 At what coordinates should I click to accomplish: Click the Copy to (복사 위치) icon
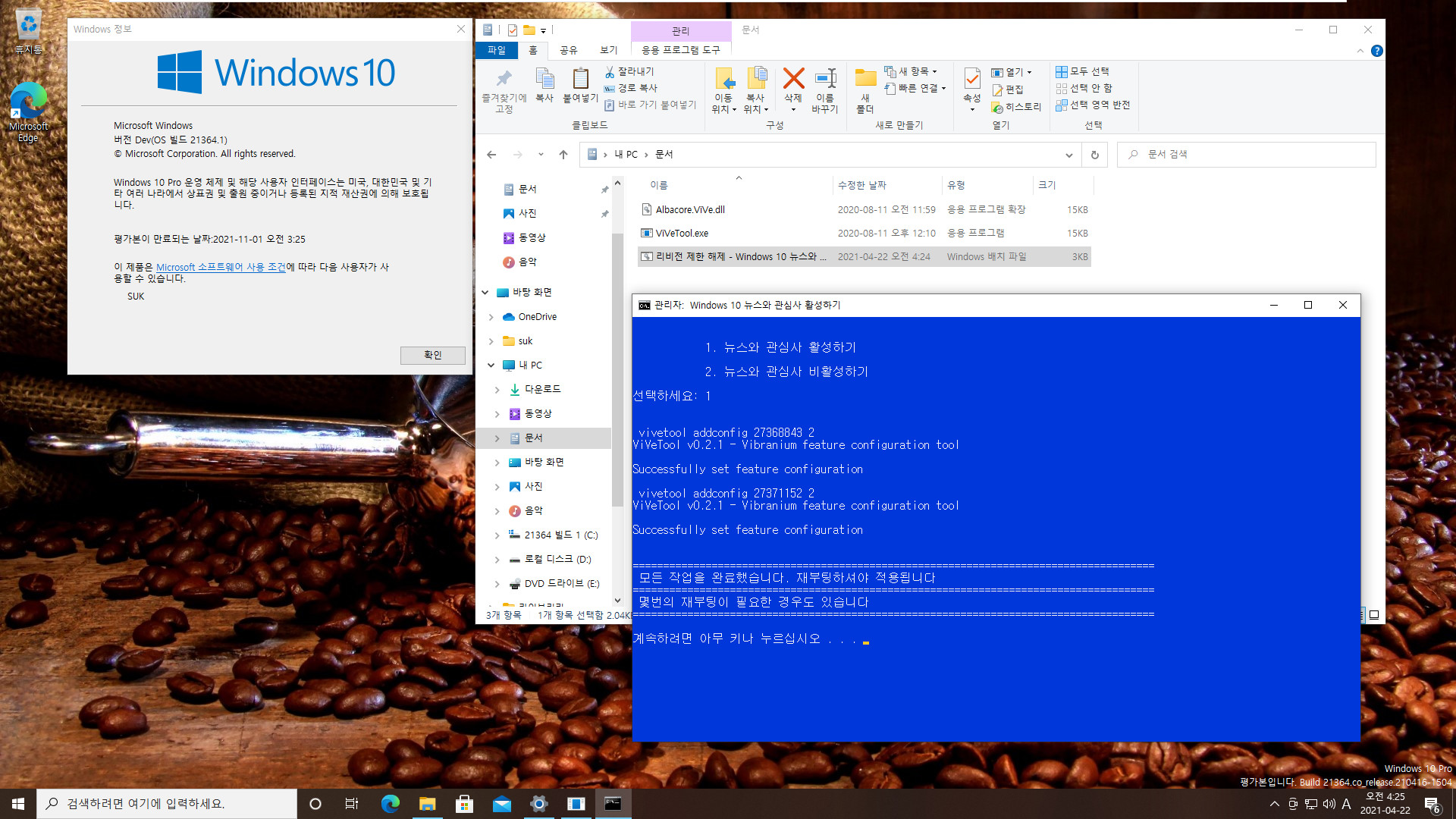click(756, 79)
